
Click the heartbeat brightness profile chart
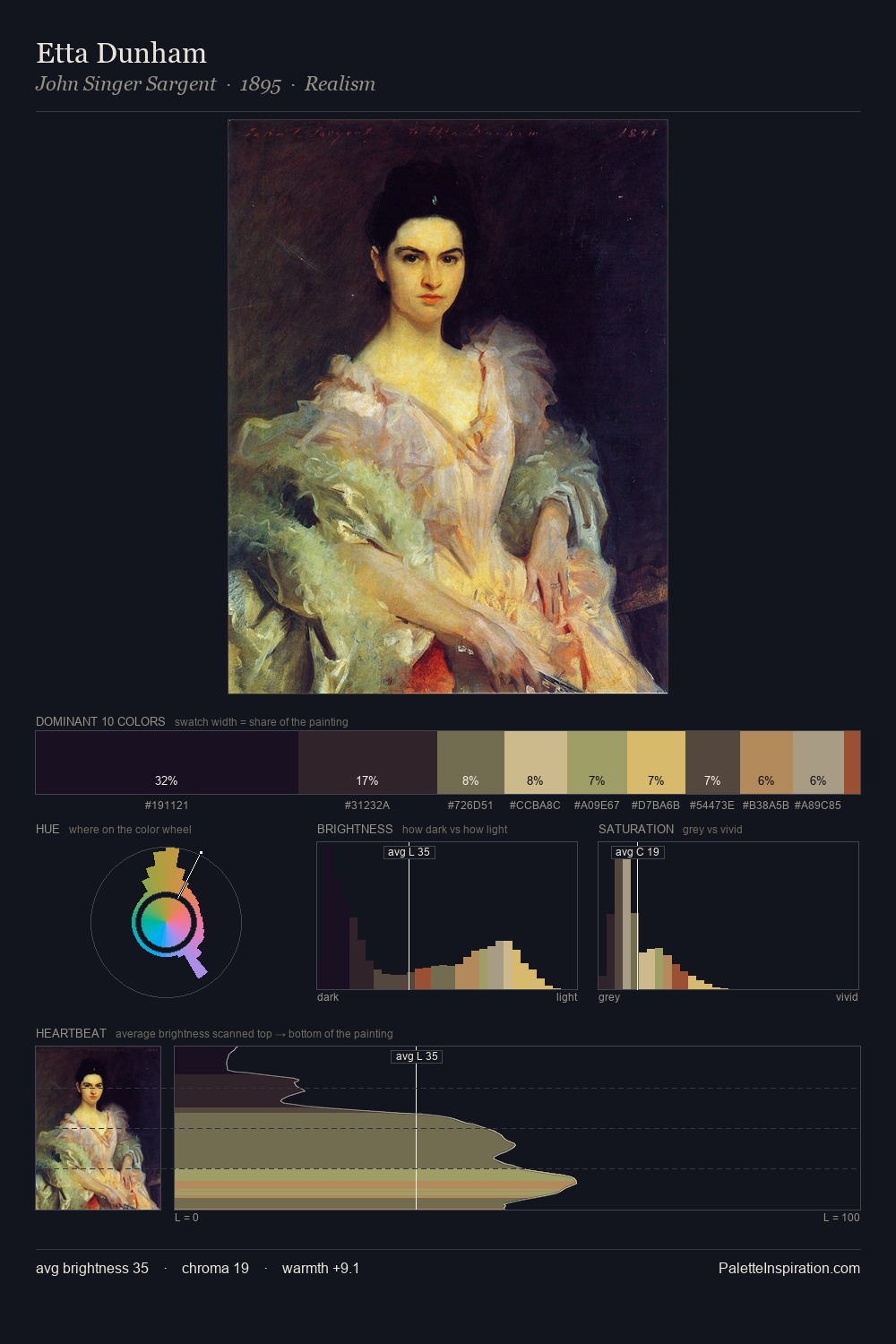pos(517,1128)
